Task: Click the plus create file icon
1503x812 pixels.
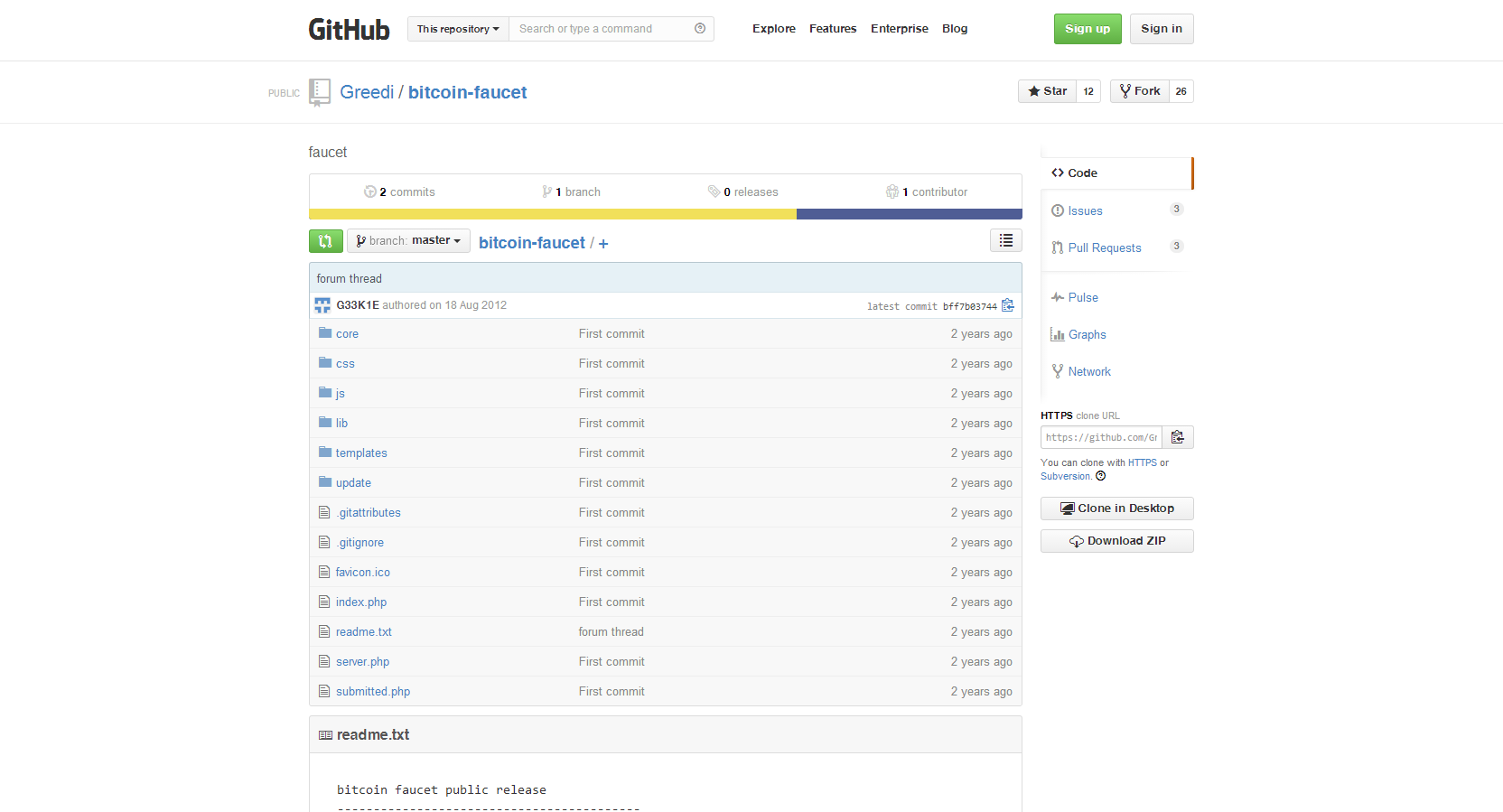Action: tap(603, 244)
